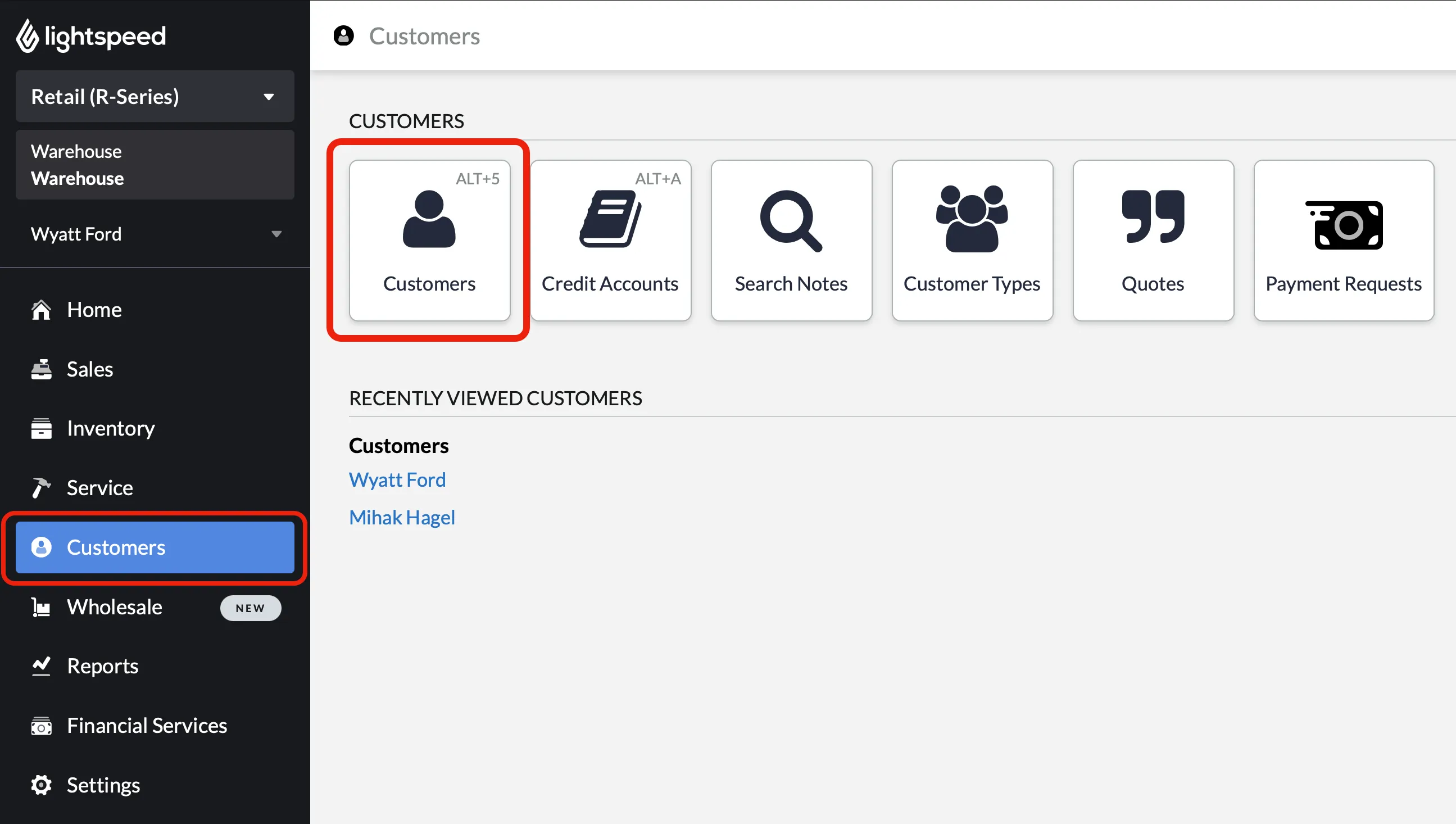Click the Inventory box icon

tap(40, 428)
